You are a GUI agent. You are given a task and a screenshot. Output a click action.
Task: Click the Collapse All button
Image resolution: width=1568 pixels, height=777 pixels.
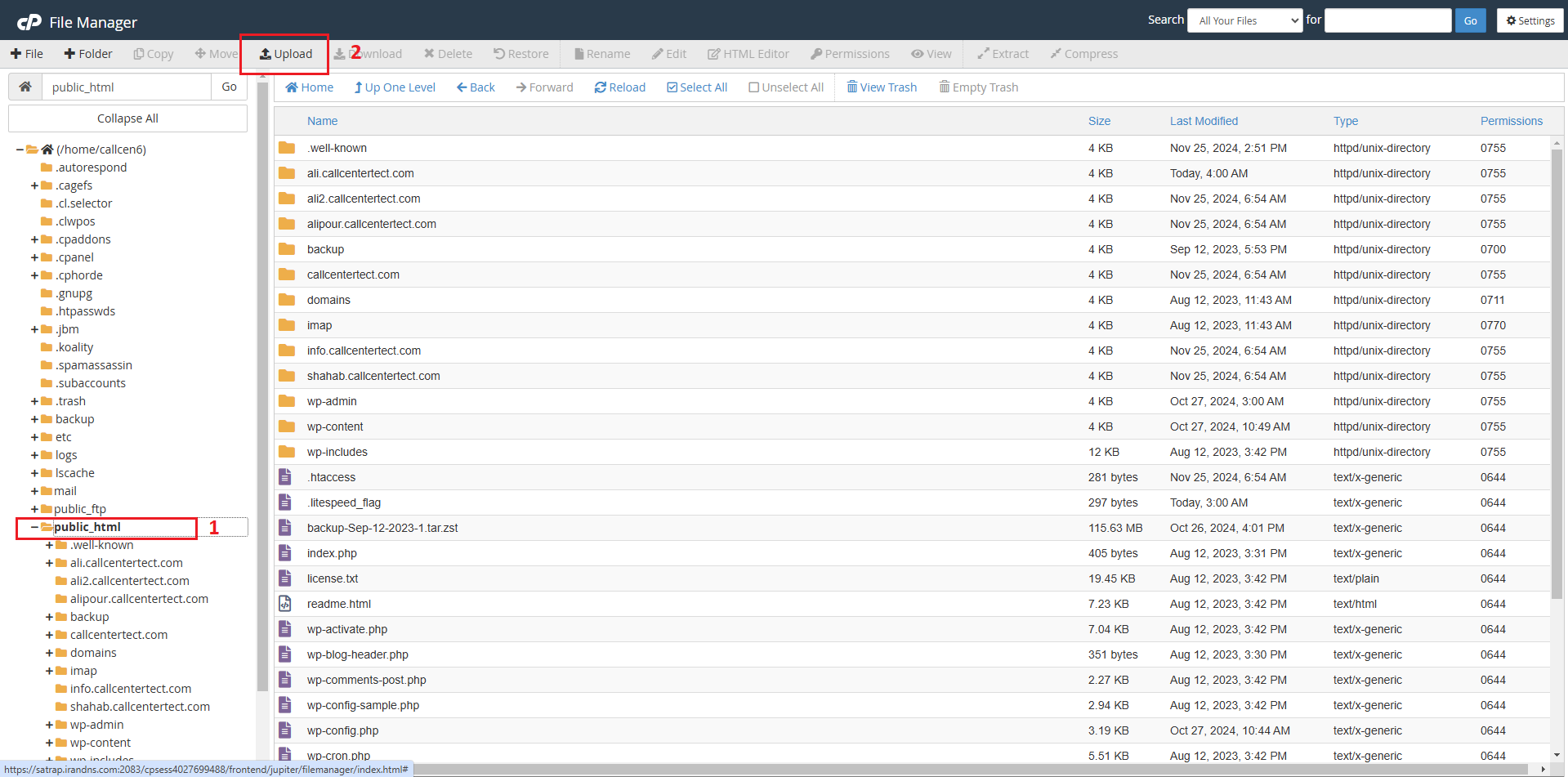tap(127, 118)
